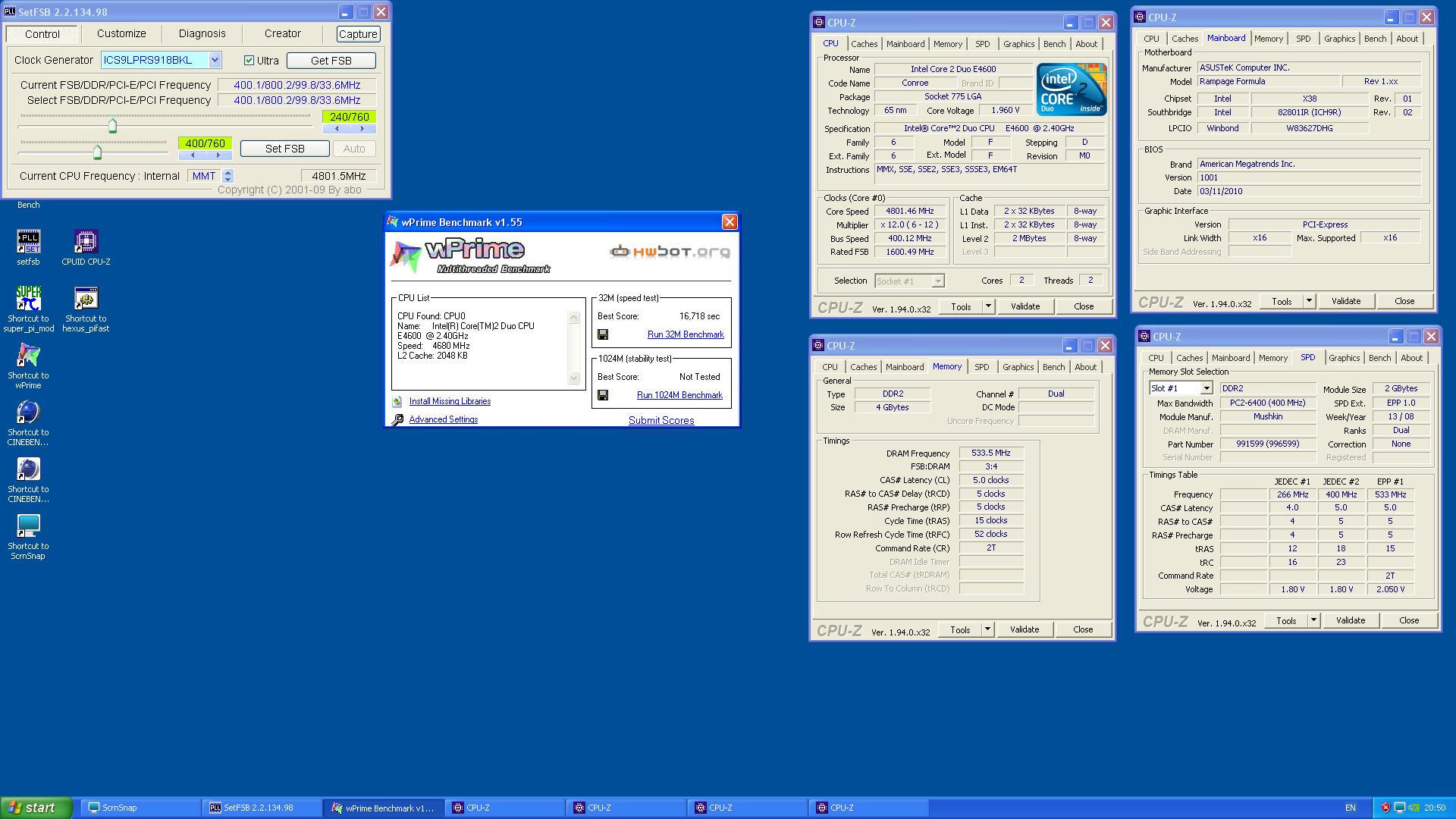Click the wPrime Best Score 16,718 sec
The height and width of the screenshot is (819, 1456).
click(x=699, y=316)
